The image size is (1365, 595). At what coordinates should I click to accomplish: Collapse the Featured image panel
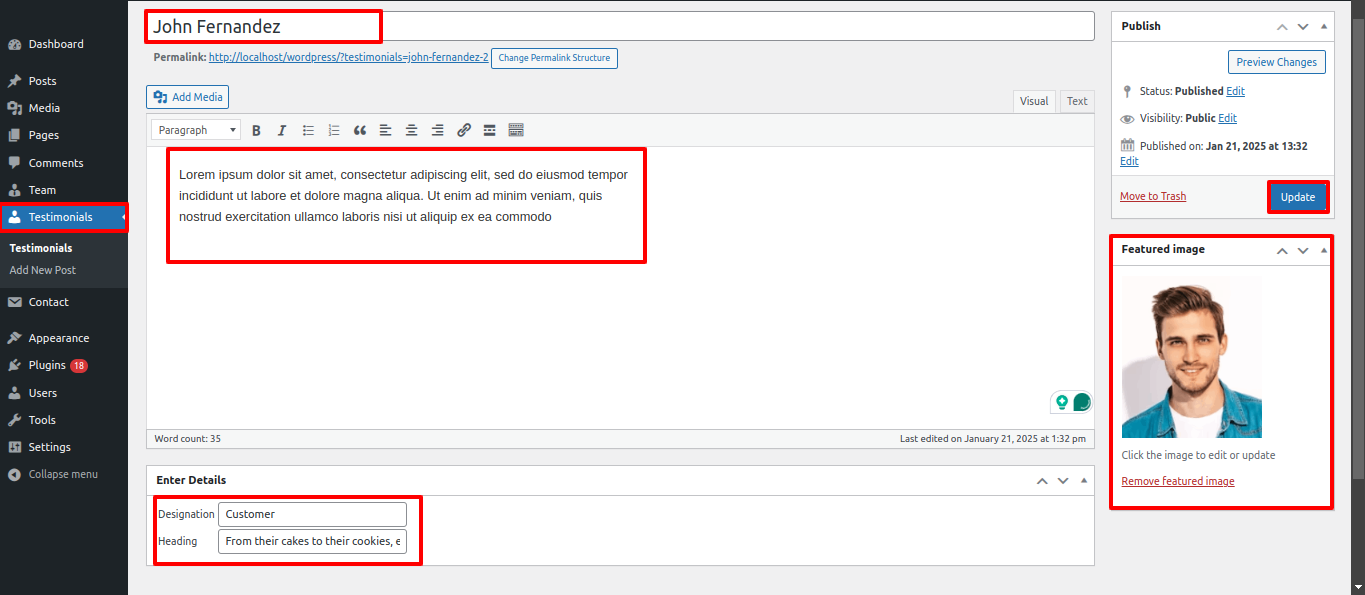(1324, 250)
